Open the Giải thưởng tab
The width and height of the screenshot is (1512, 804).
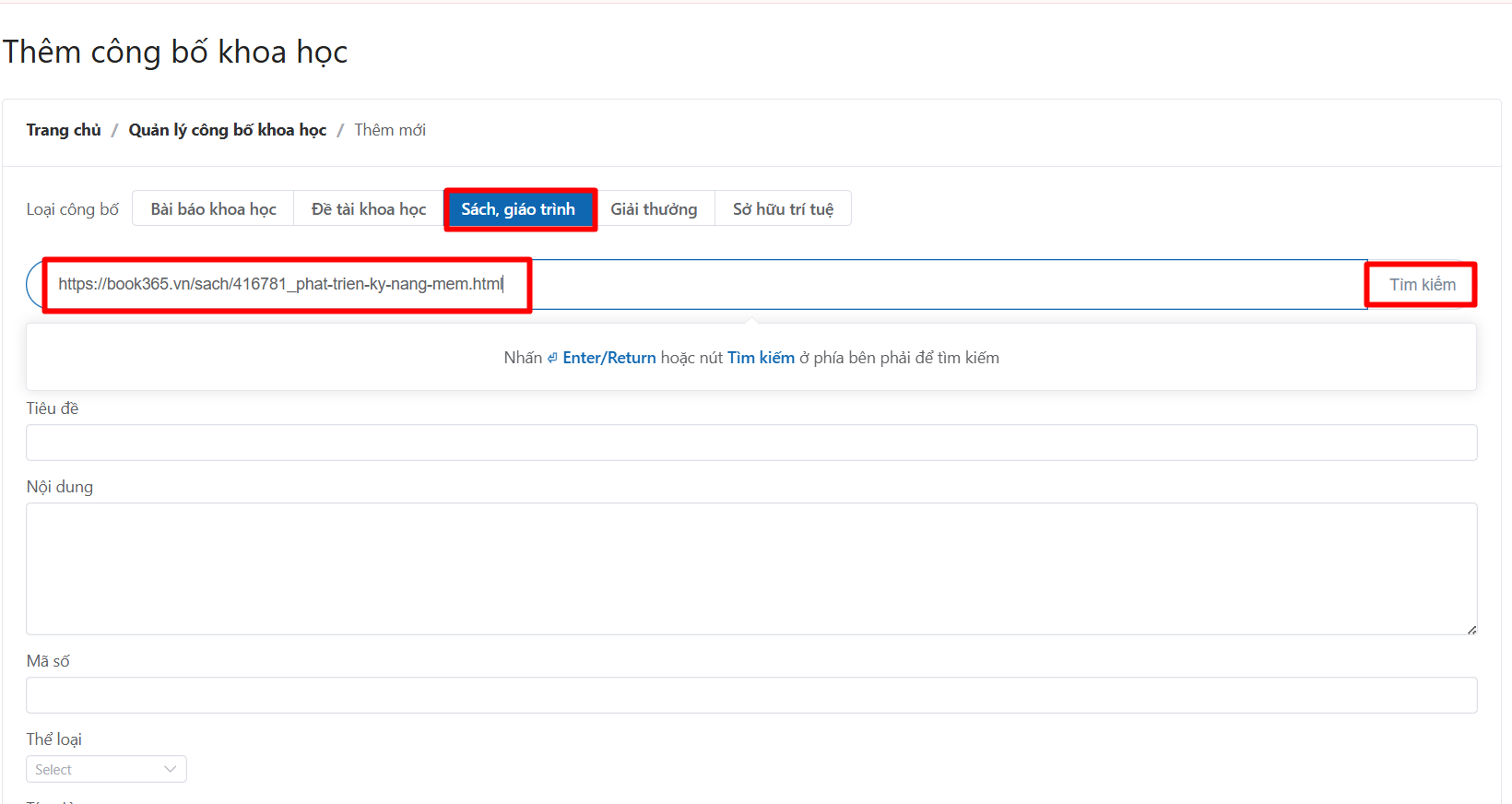pyautogui.click(x=654, y=209)
